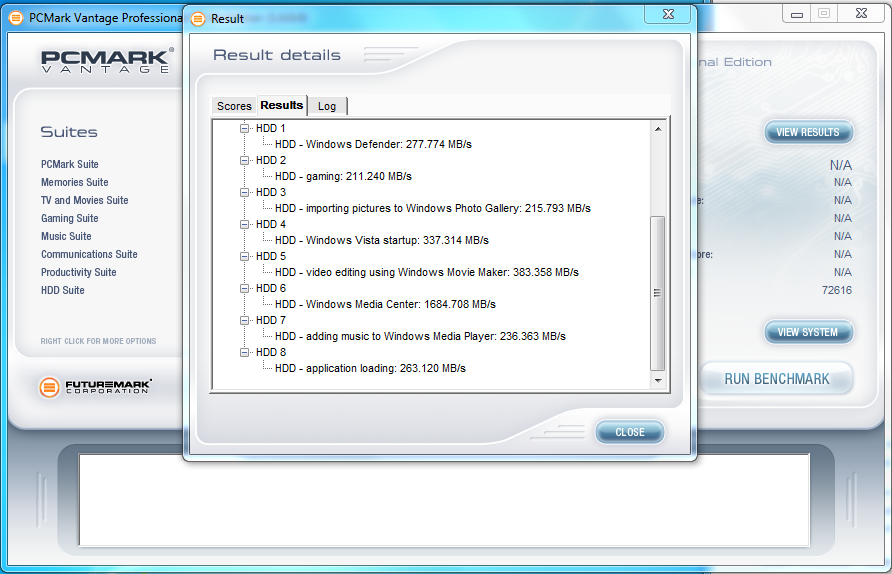This screenshot has width=892, height=574.
Task: Select the HDD 8 tree item label
Action: pos(271,352)
